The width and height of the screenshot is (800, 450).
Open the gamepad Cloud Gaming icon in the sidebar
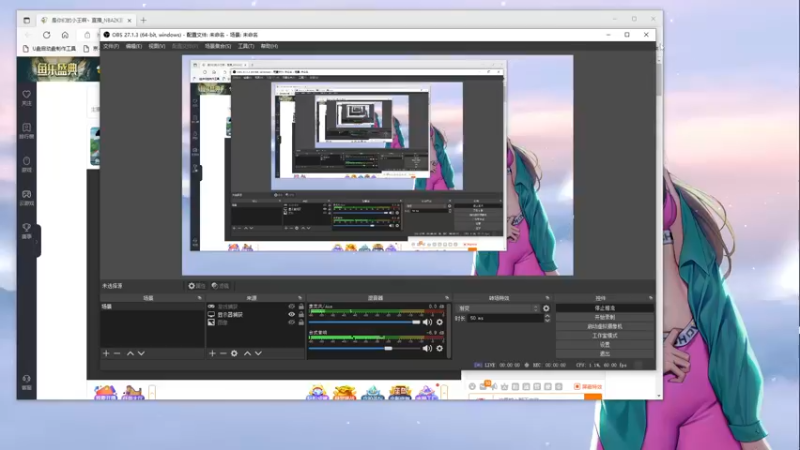click(27, 194)
